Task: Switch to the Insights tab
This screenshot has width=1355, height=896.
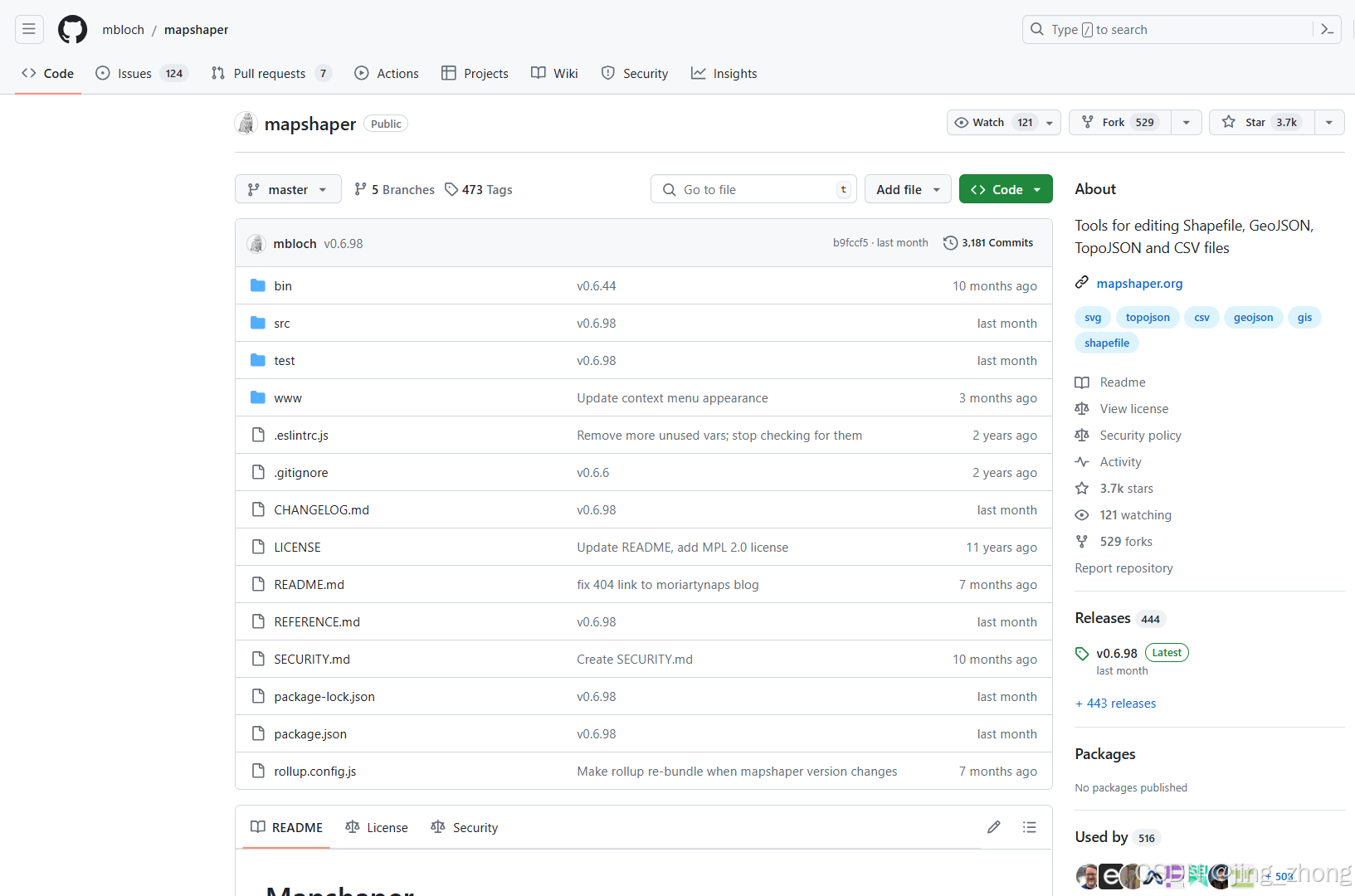Action: coord(724,74)
